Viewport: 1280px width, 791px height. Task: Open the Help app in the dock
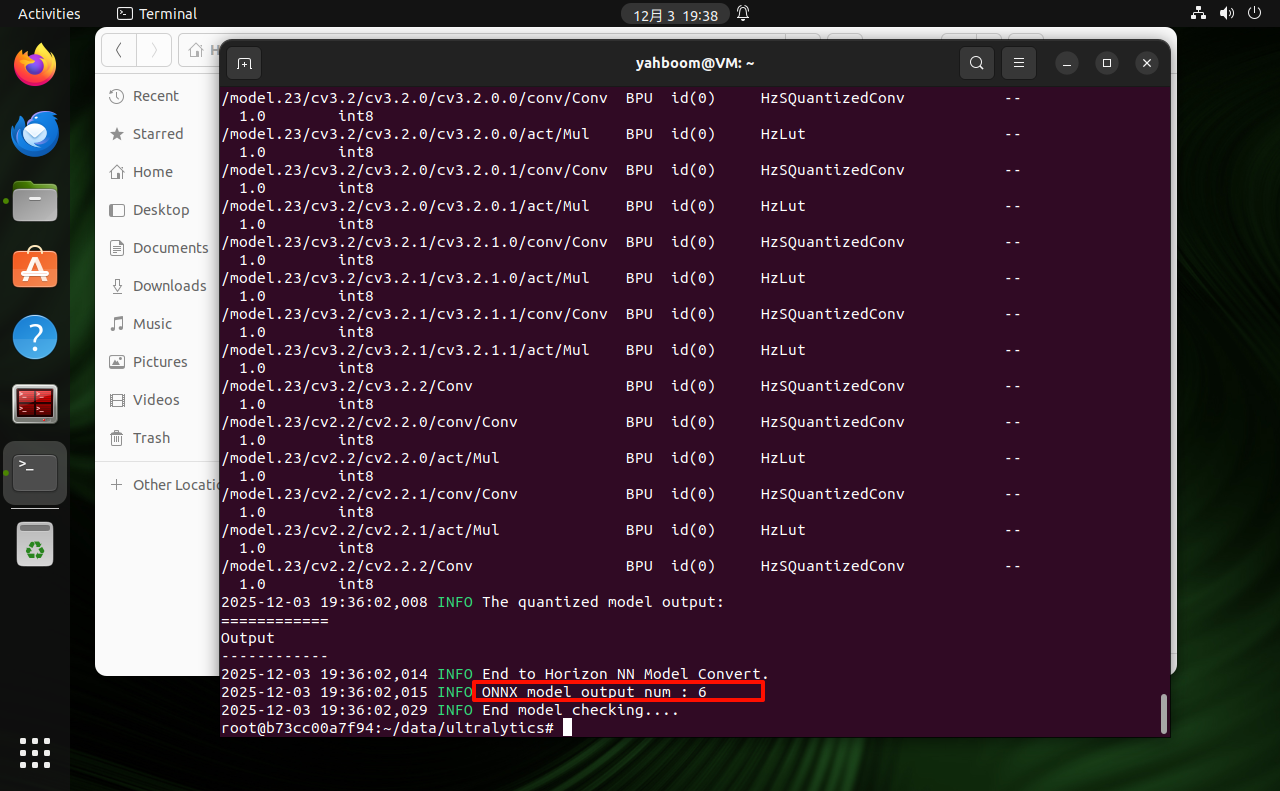[x=35, y=337]
